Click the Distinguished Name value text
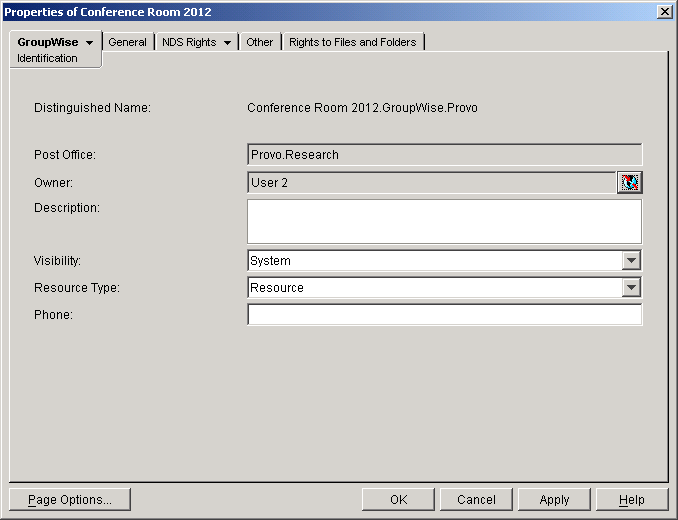678x520 pixels. click(362, 108)
